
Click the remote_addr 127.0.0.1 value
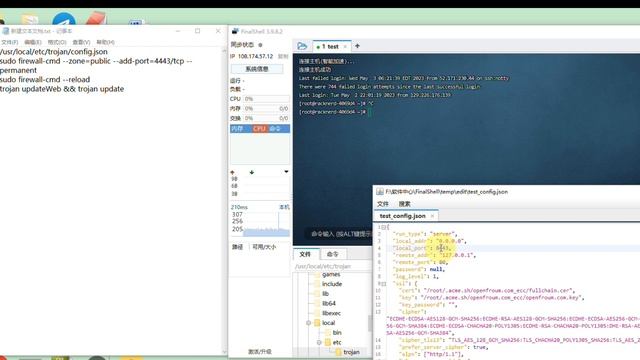coord(457,255)
